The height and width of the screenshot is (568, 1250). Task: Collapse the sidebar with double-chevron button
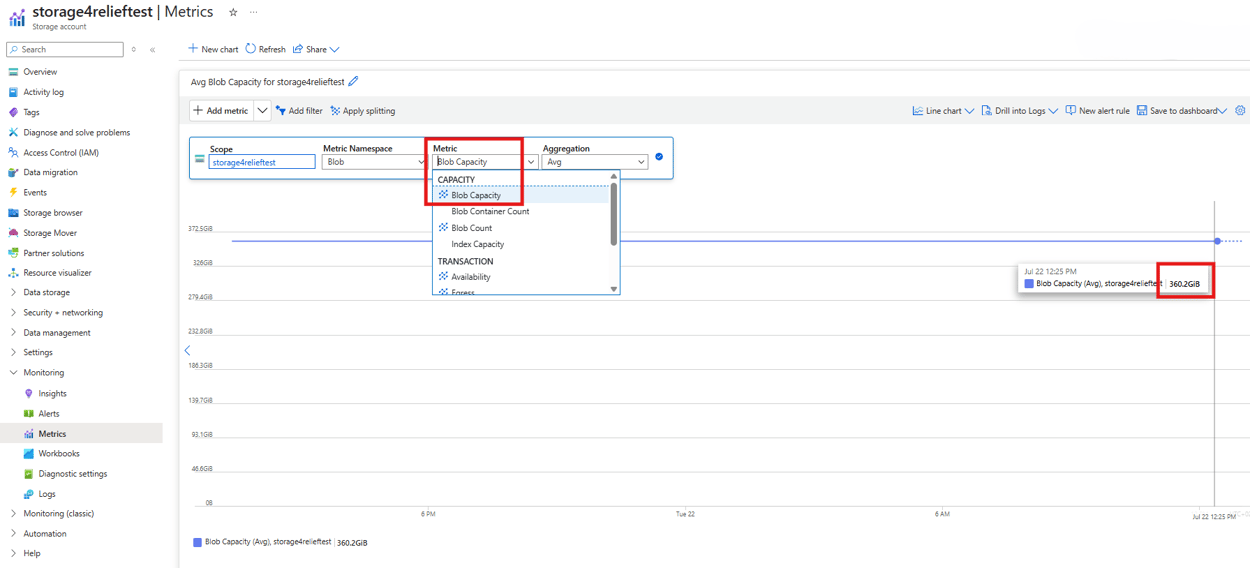click(152, 49)
